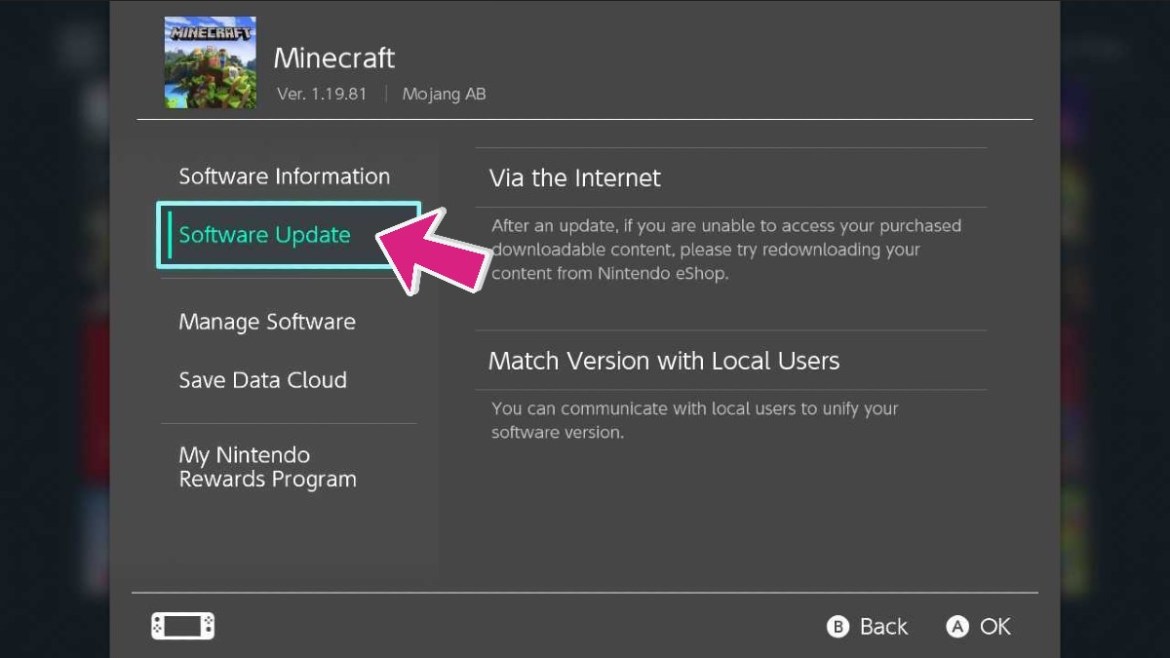The height and width of the screenshot is (658, 1170).
Task: Choose Via the Internet update option
Action: click(x=575, y=178)
